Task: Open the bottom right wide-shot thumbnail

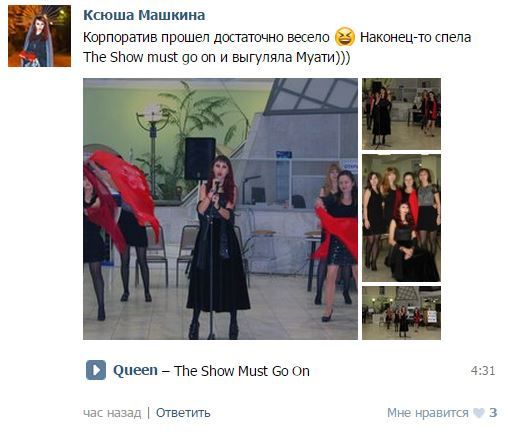Action: pyautogui.click(x=401, y=313)
